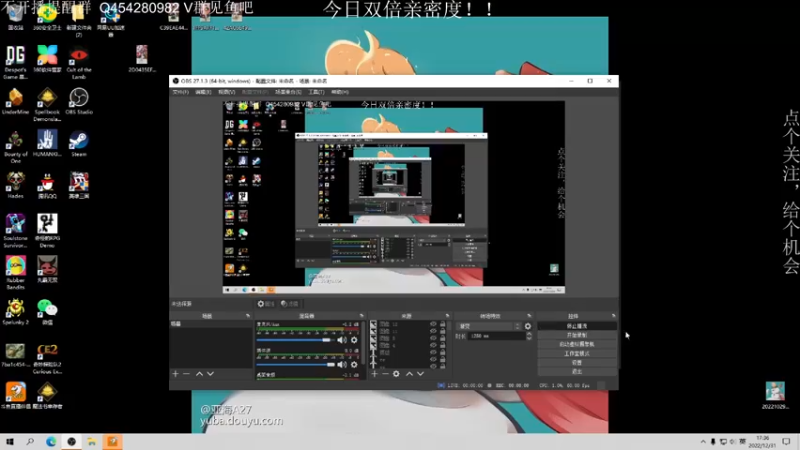
Task: Open the scene transition type dropdown
Action: 489,326
